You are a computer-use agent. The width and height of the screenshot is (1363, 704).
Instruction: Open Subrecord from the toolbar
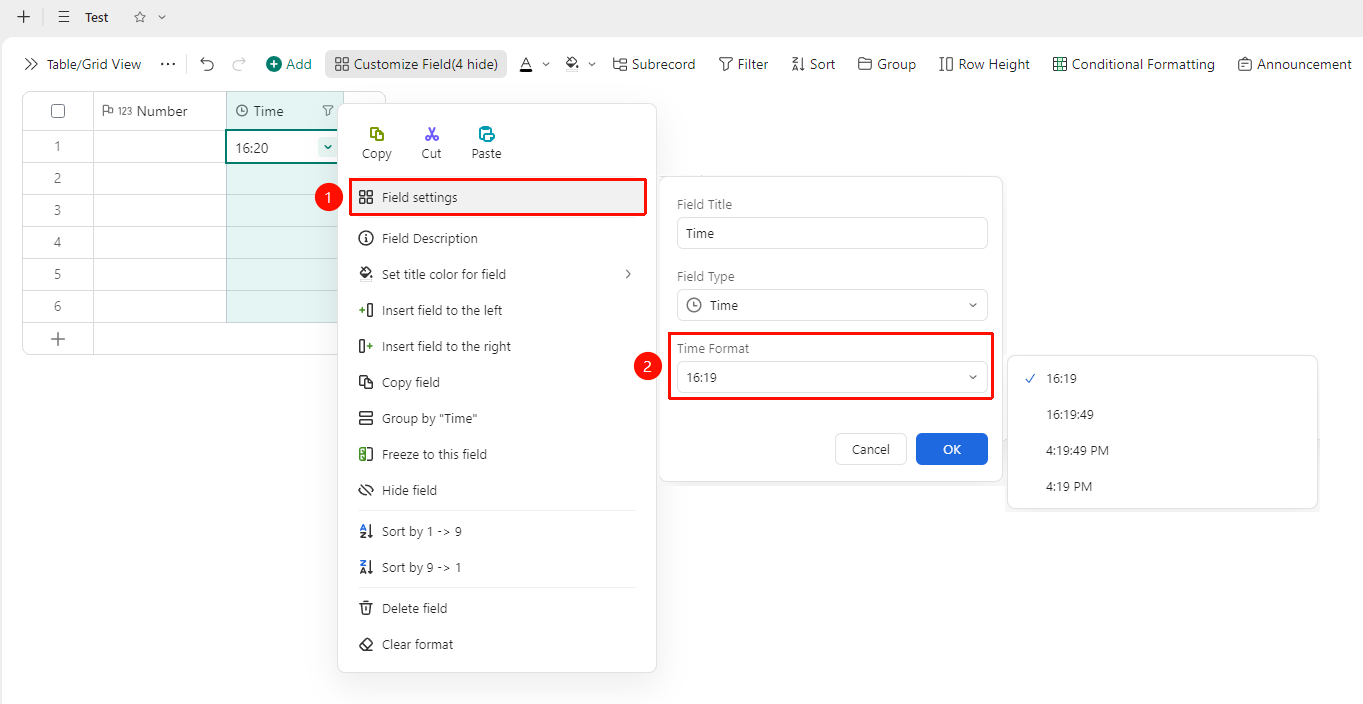click(654, 64)
